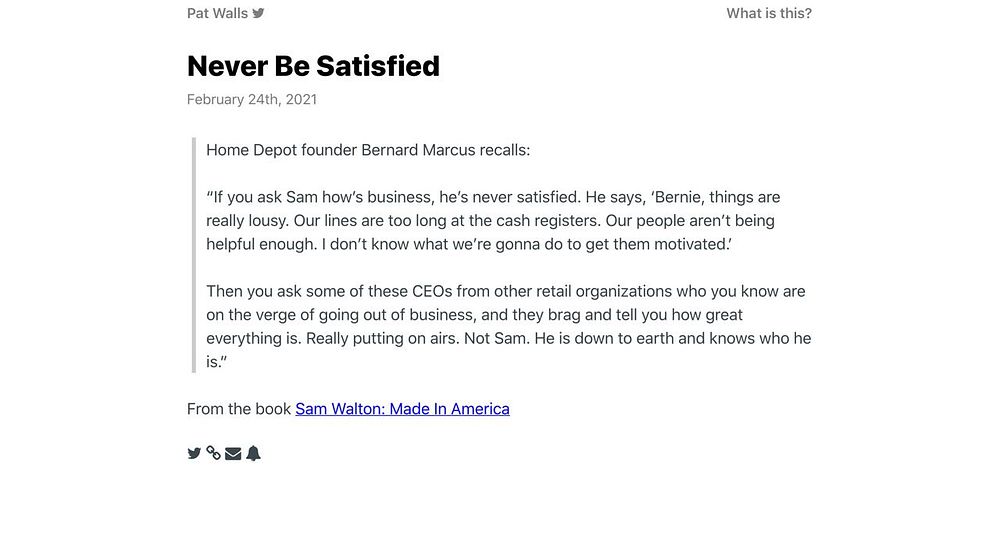Open the Pat Walls author link

point(217,13)
